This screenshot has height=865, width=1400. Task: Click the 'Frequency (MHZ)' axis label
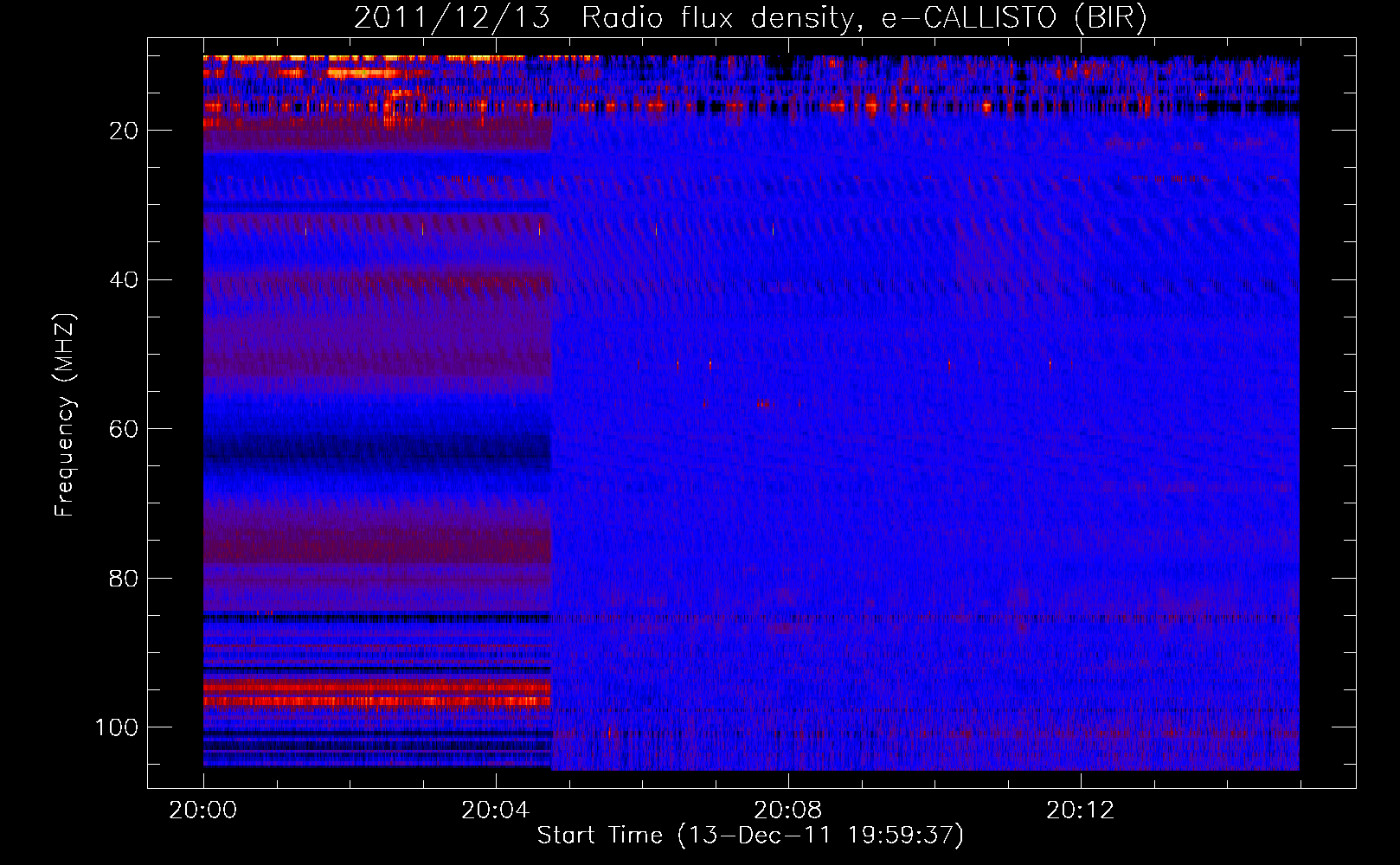(x=65, y=415)
